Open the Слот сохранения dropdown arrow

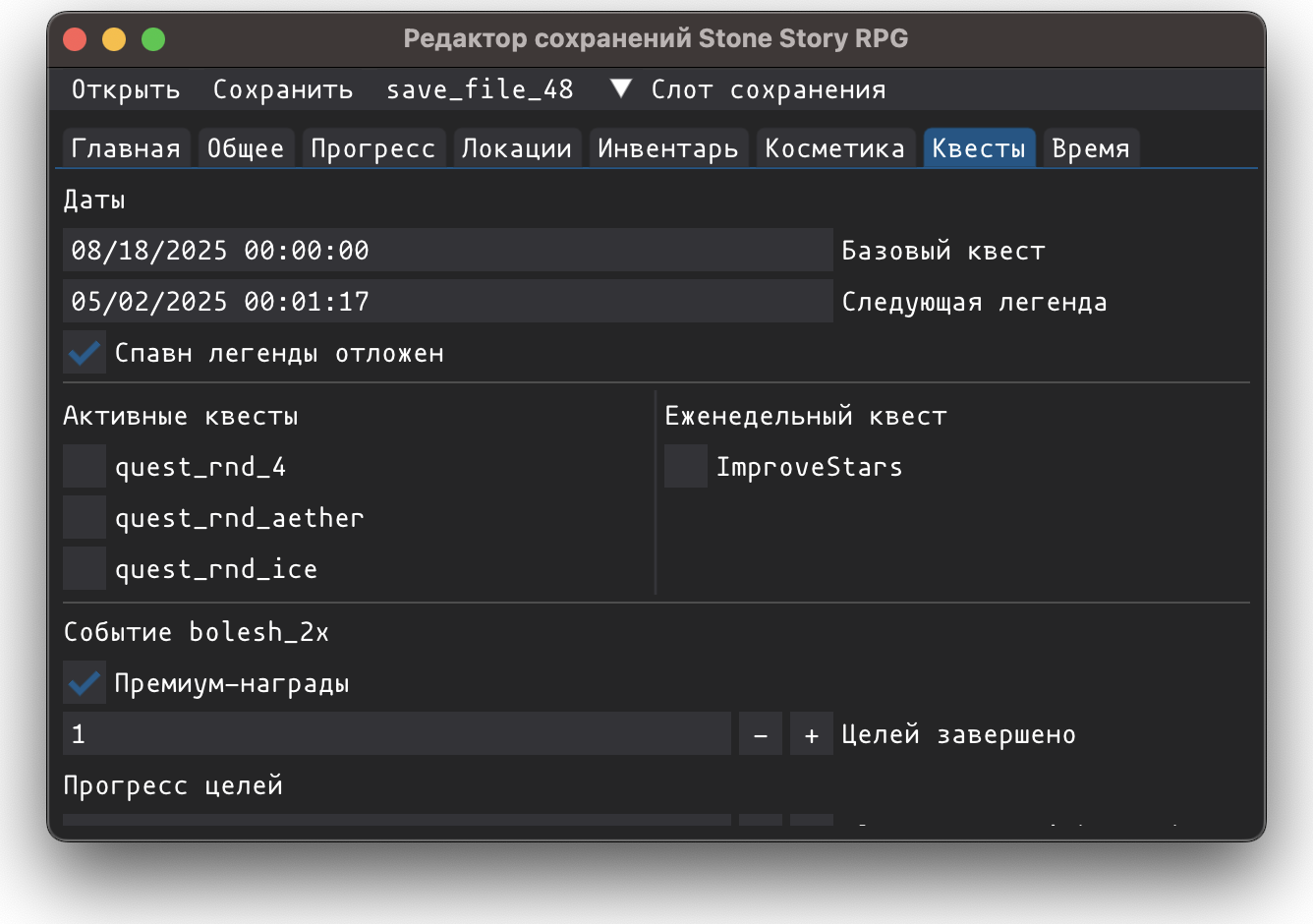[620, 89]
